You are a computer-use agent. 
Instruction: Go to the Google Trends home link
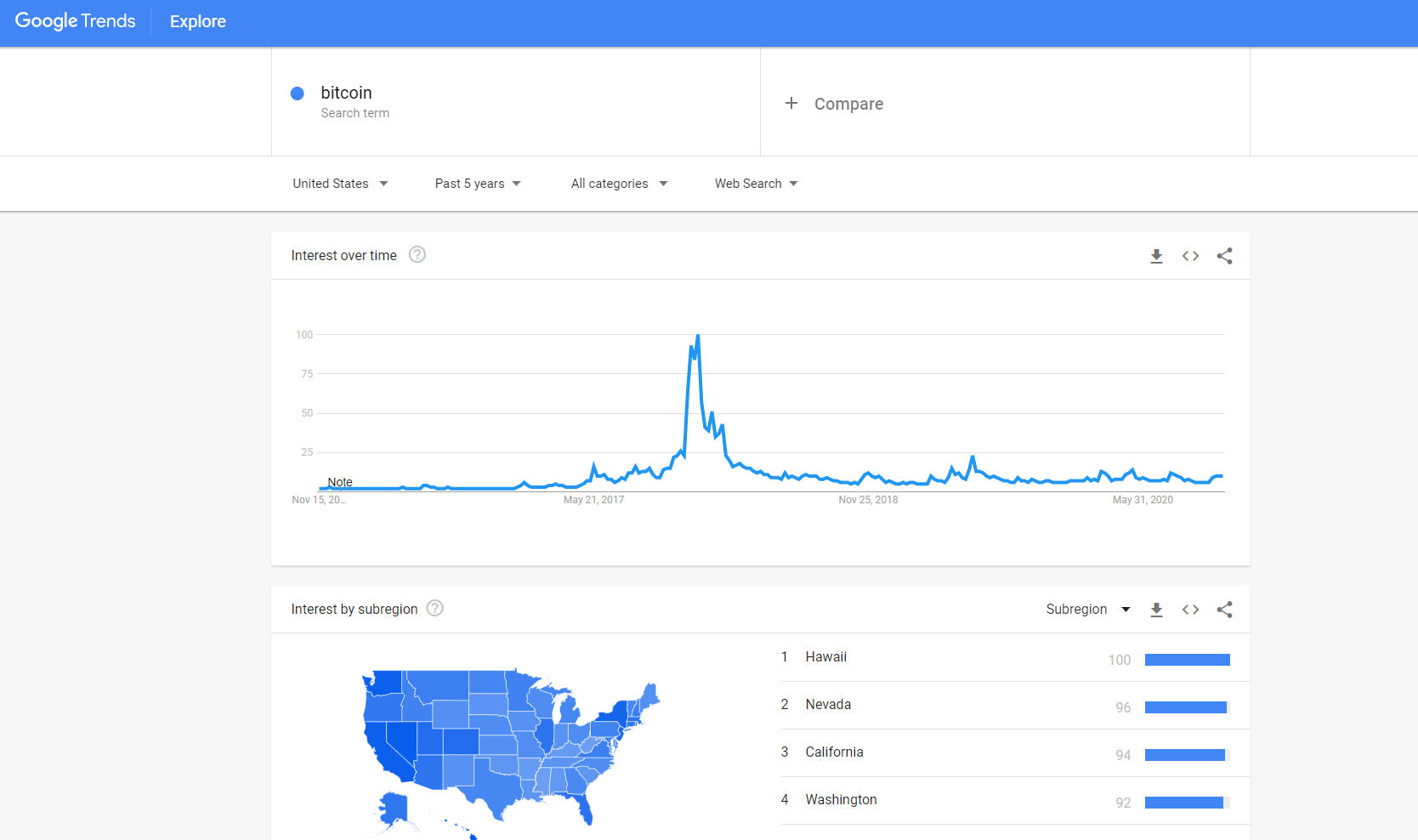[75, 21]
